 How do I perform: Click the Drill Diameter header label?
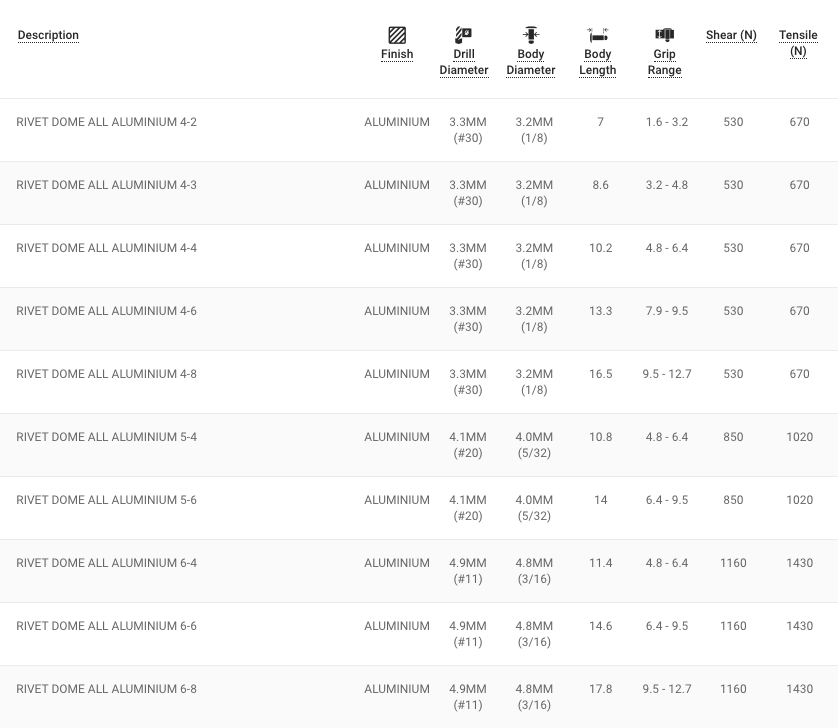[x=464, y=62]
